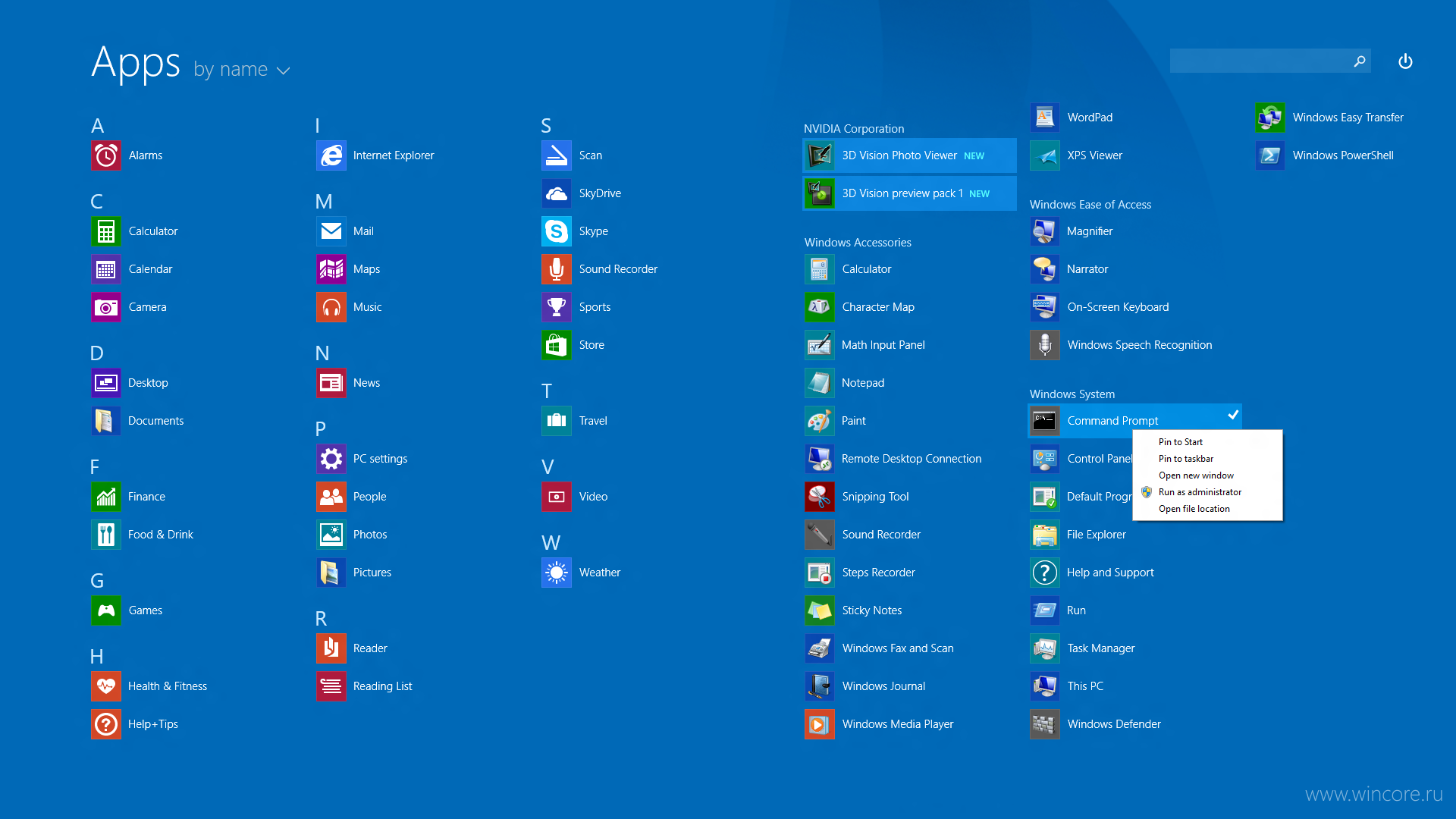Jump to letter S group header
The width and height of the screenshot is (1456, 819).
[x=546, y=126]
